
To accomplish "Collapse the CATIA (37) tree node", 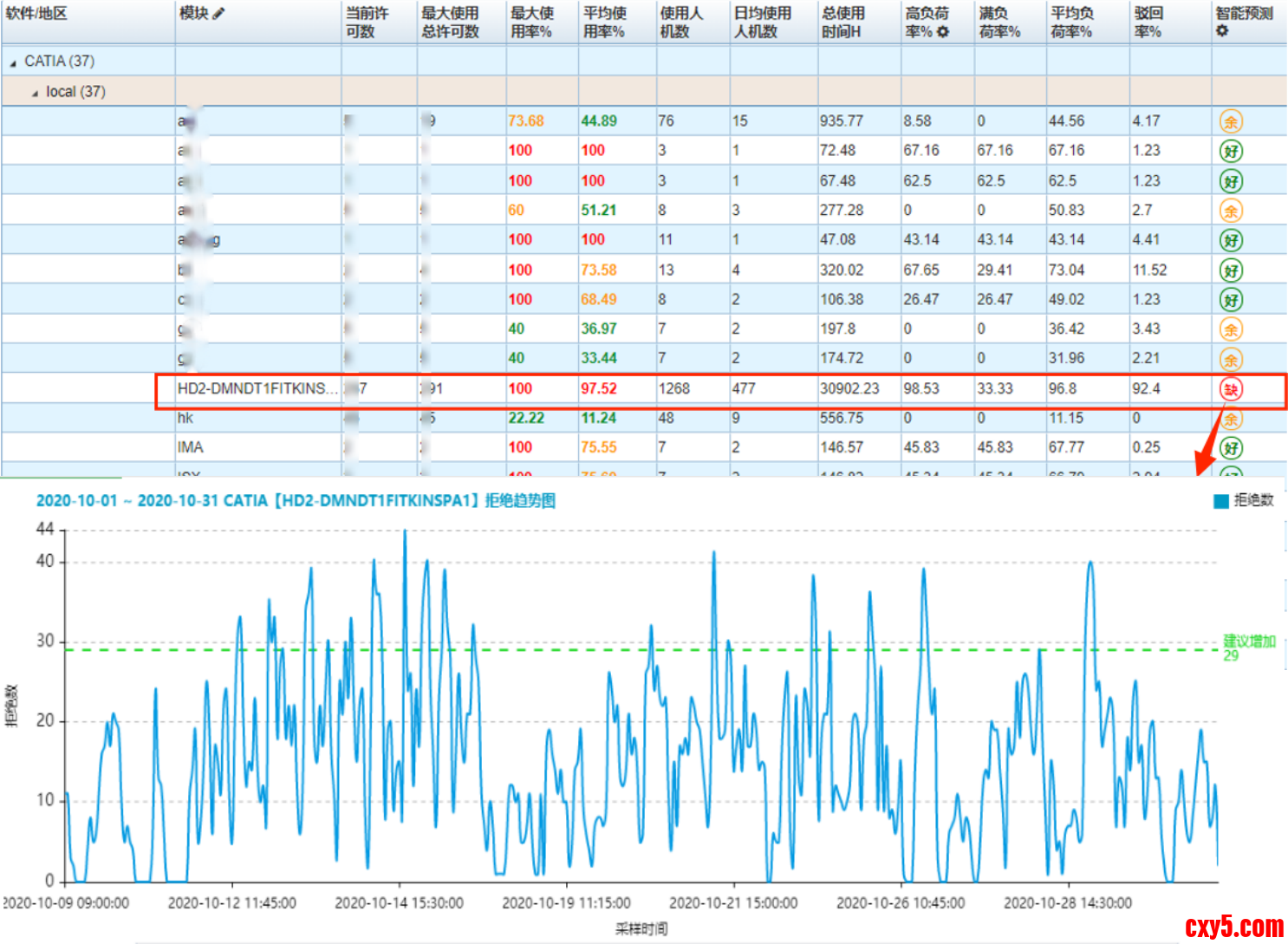I will tap(13, 62).
